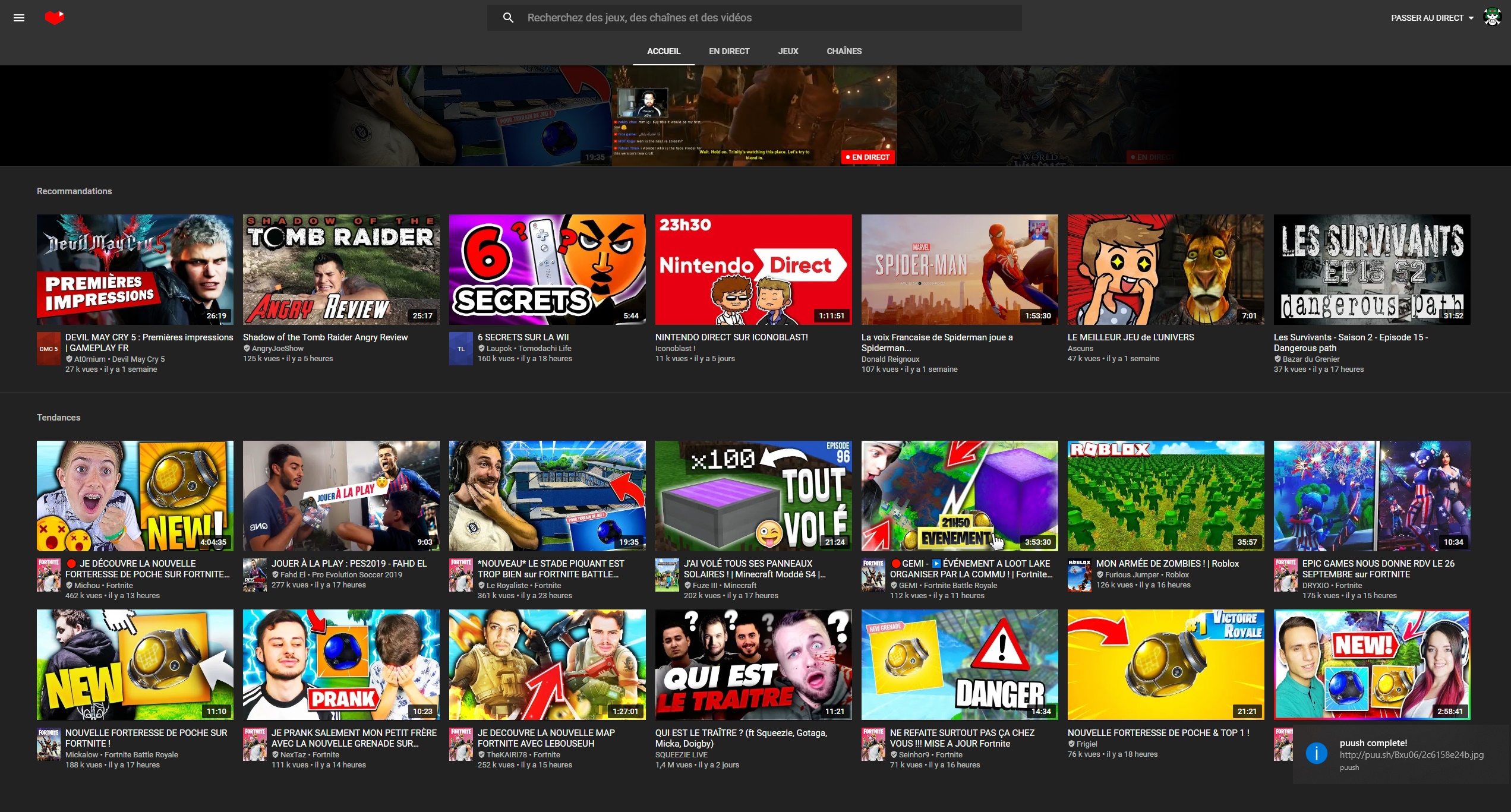
Task: Open the user avatar account menu
Action: (1492, 18)
